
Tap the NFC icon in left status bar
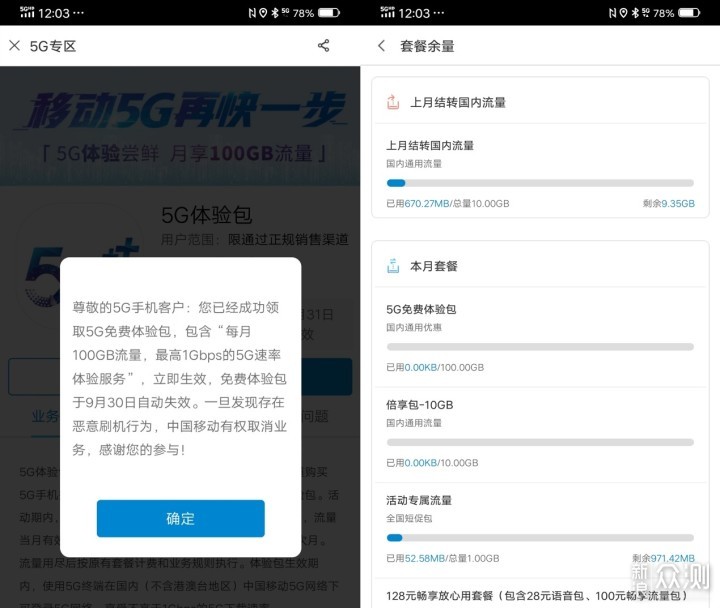[251, 13]
